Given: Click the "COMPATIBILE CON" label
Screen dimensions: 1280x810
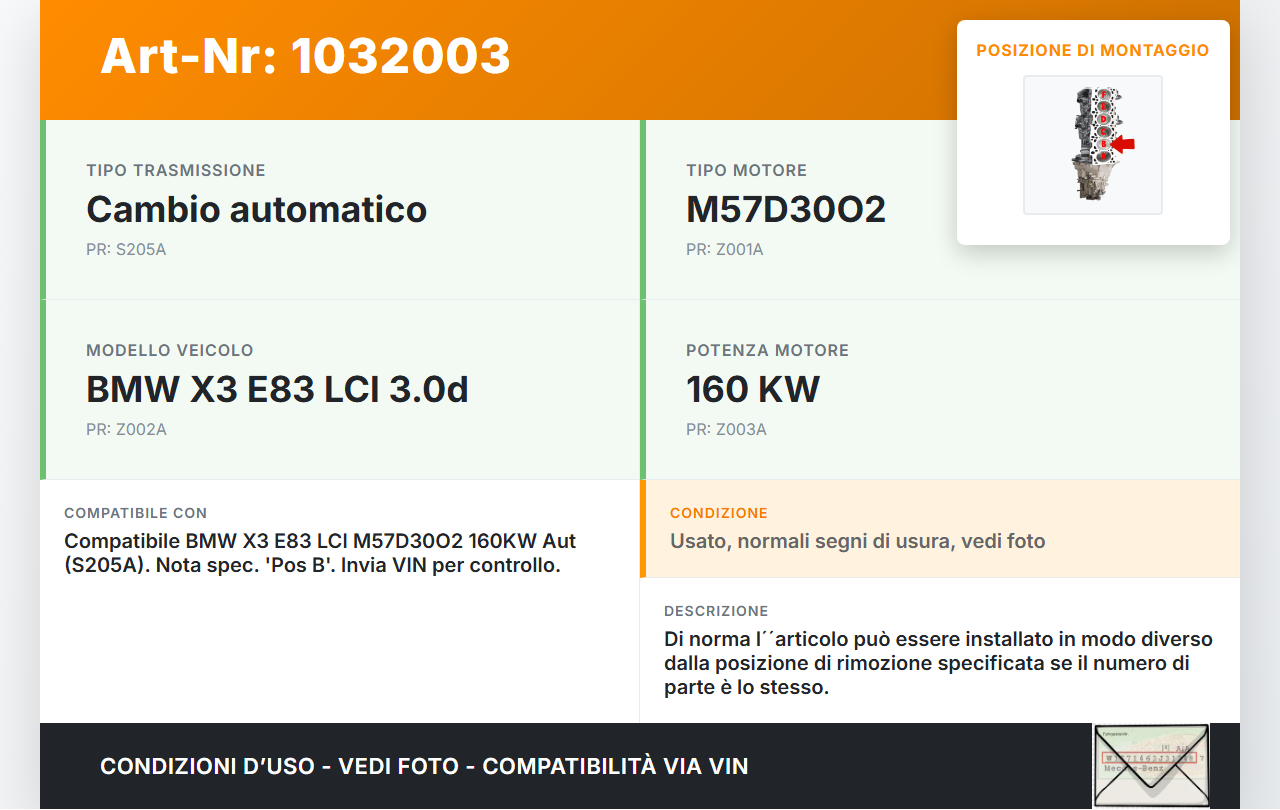Looking at the screenshot, I should (x=136, y=513).
